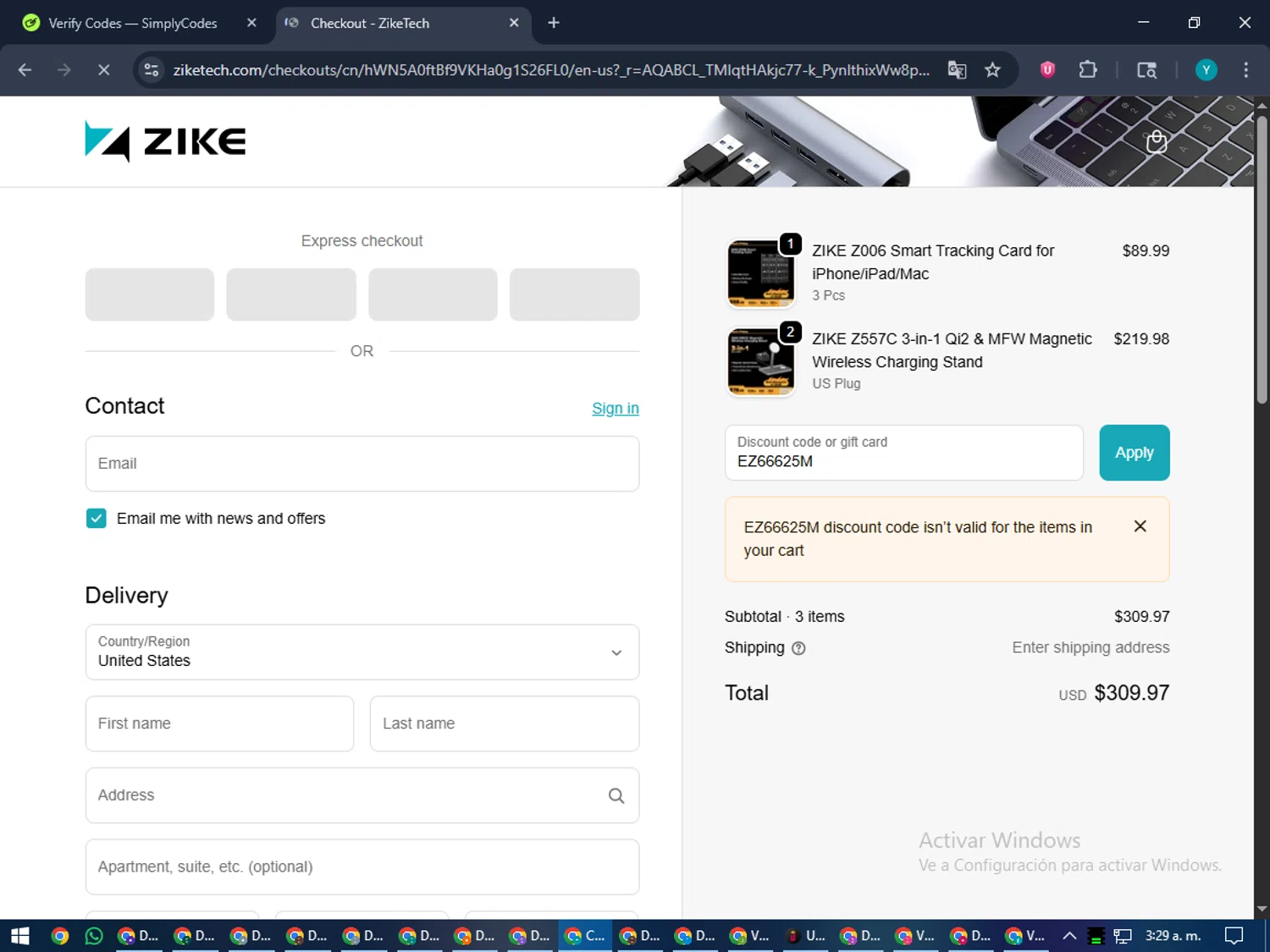This screenshot has height=952, width=1270.
Task: Open WhatsApp from the taskbar
Action: [94, 936]
